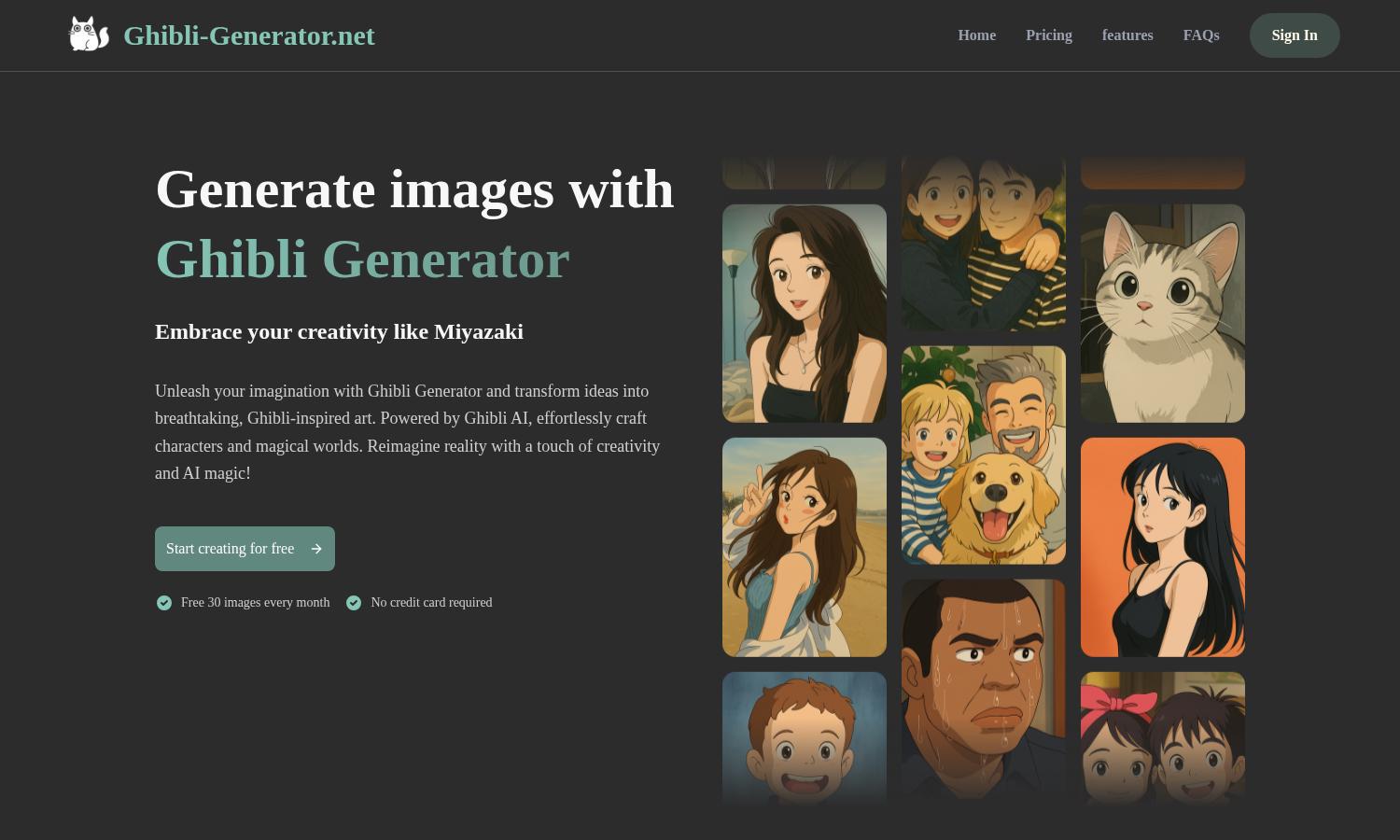Open hugging couple in striped sweater thumbnail
Viewport: 1400px width, 840px height.
984,244
